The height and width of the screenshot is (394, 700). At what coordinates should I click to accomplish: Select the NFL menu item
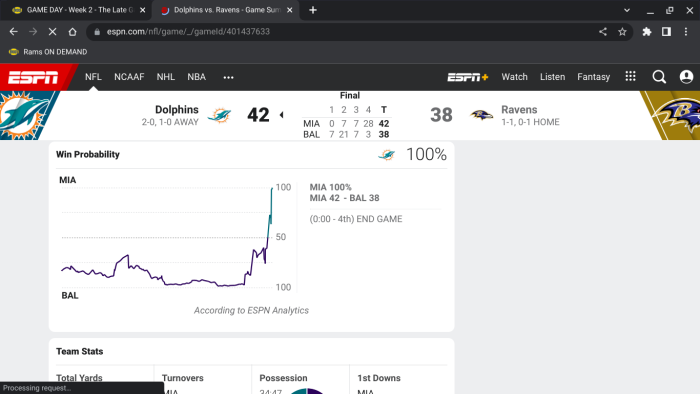click(93, 77)
